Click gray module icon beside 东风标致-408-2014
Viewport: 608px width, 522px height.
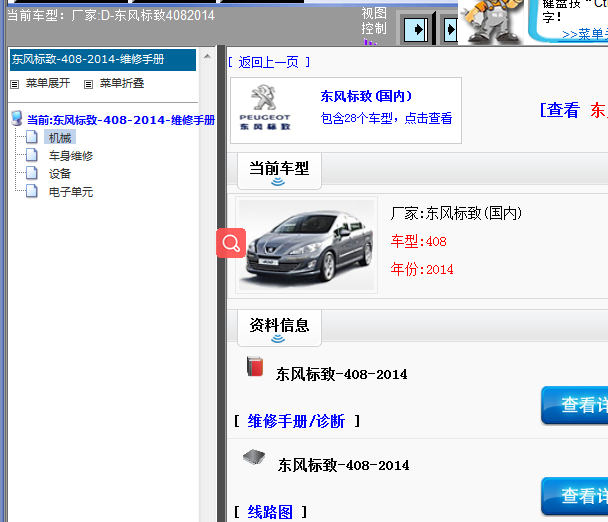[x=254, y=457]
